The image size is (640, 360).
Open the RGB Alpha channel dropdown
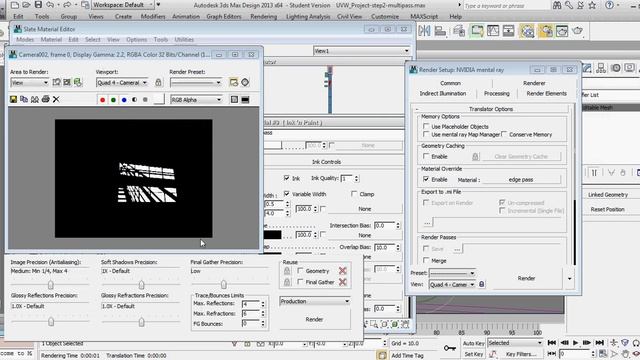click(196, 100)
